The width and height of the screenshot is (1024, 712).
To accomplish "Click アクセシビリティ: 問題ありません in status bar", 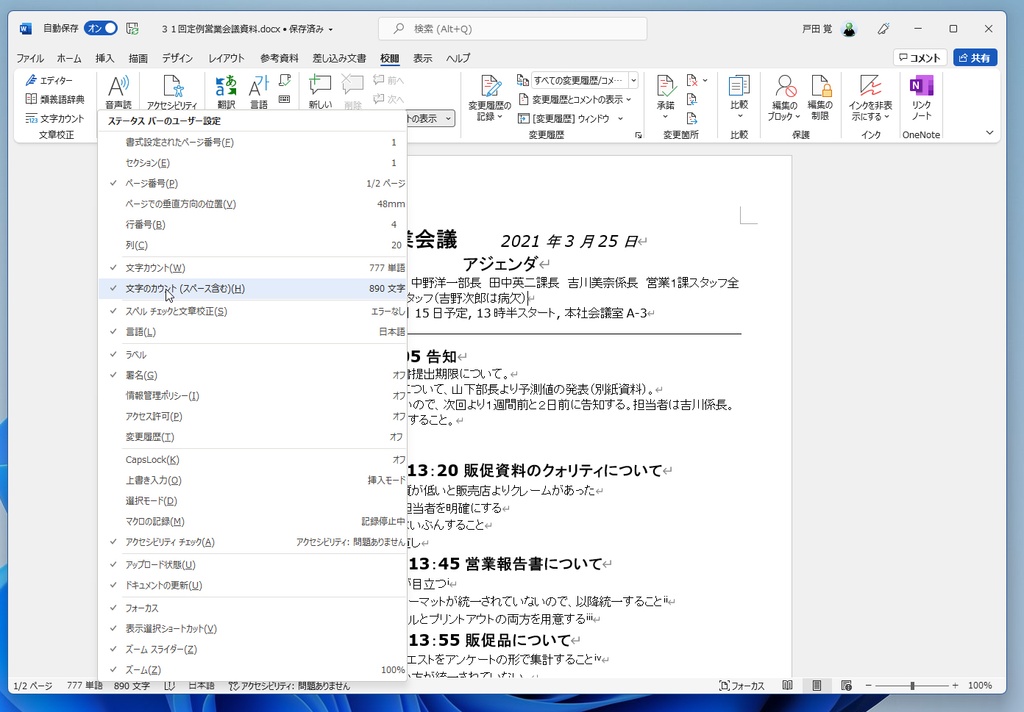I will pyautogui.click(x=289, y=686).
